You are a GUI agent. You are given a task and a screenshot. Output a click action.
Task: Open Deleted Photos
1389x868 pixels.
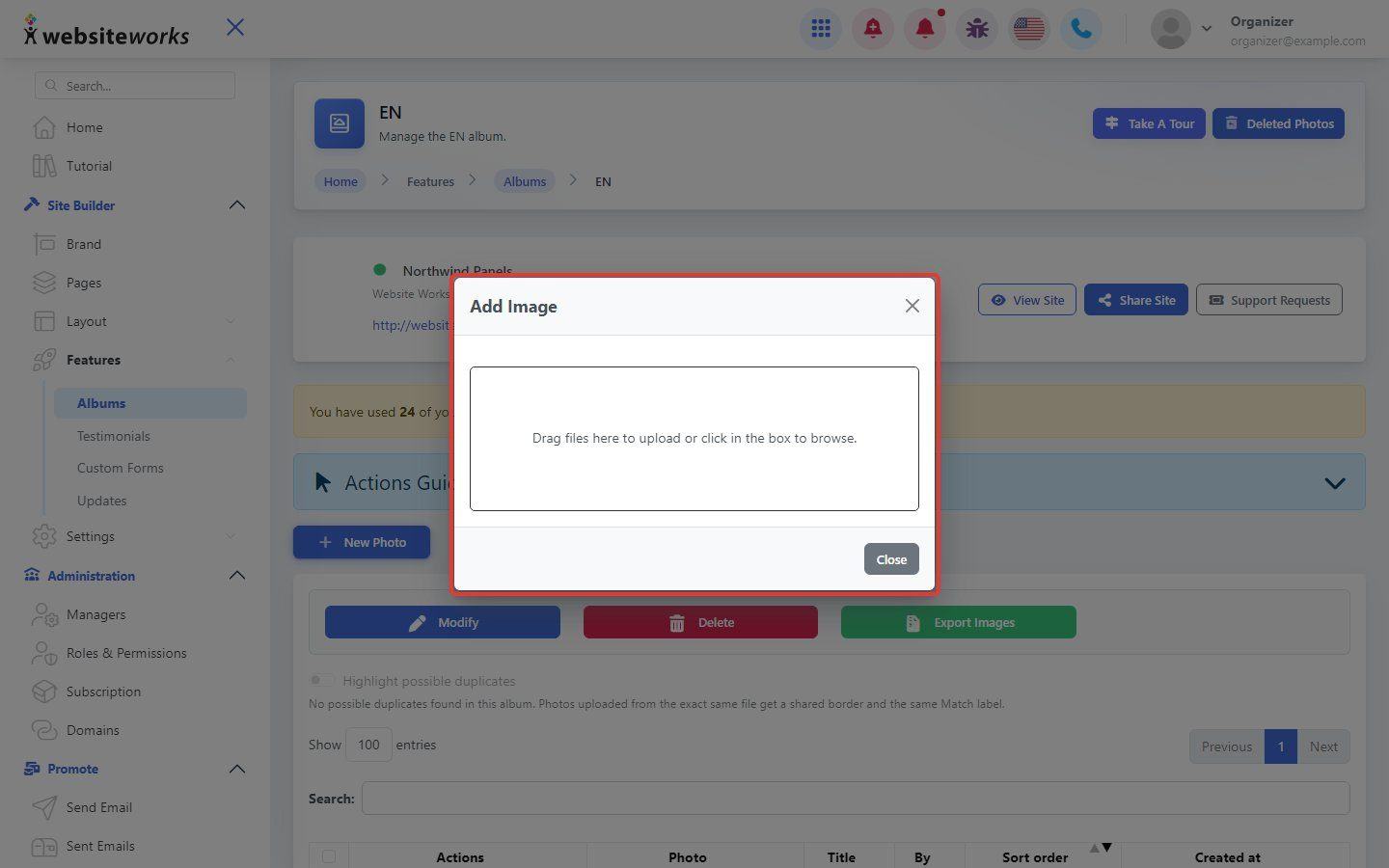pos(1278,123)
